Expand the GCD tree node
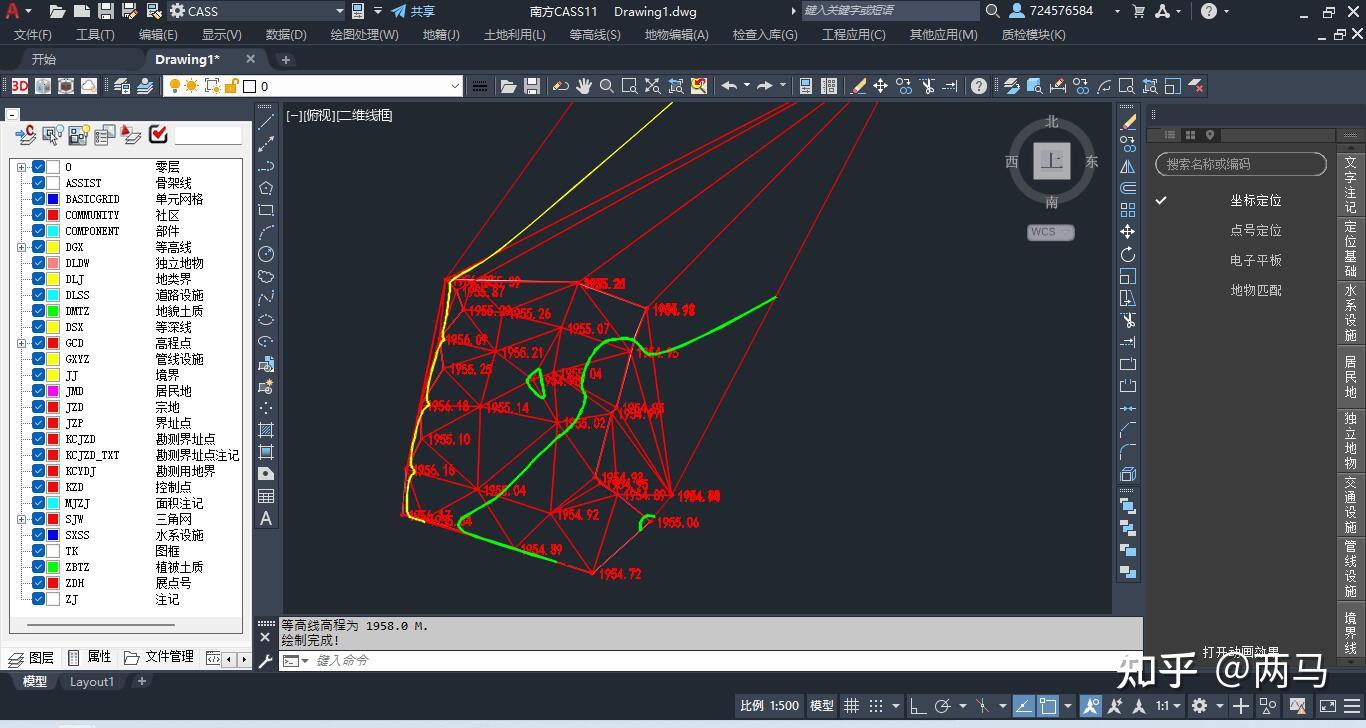 (22, 343)
